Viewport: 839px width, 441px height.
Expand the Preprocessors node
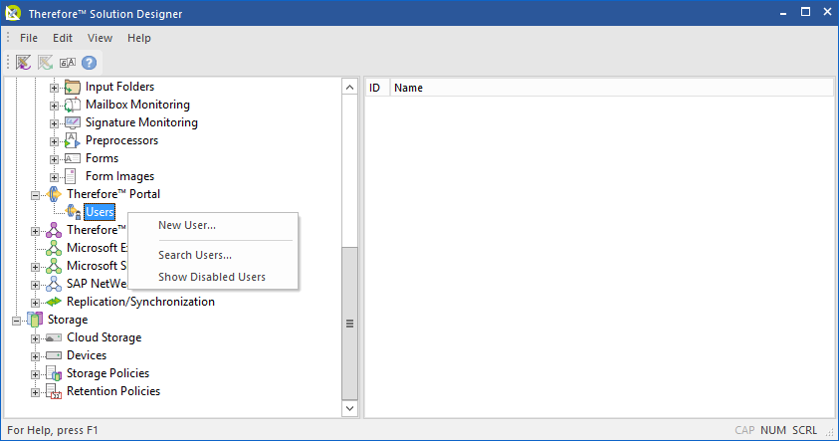coord(54,141)
